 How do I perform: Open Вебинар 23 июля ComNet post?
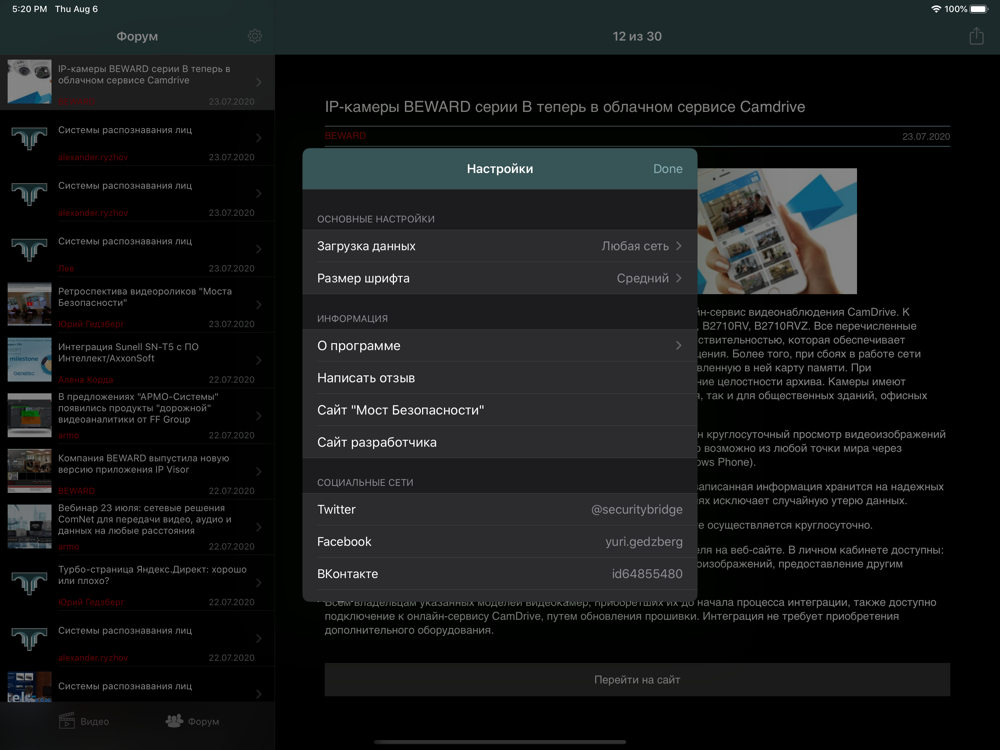(x=137, y=527)
